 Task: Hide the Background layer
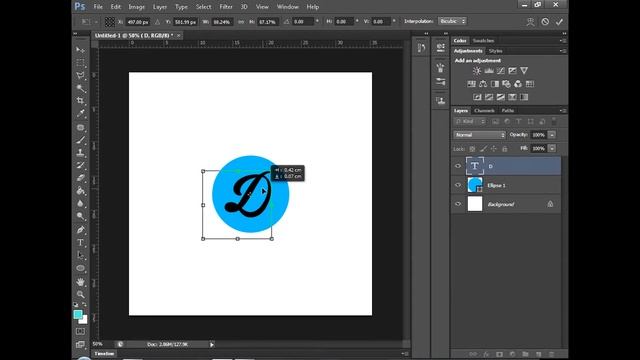[x=458, y=204]
